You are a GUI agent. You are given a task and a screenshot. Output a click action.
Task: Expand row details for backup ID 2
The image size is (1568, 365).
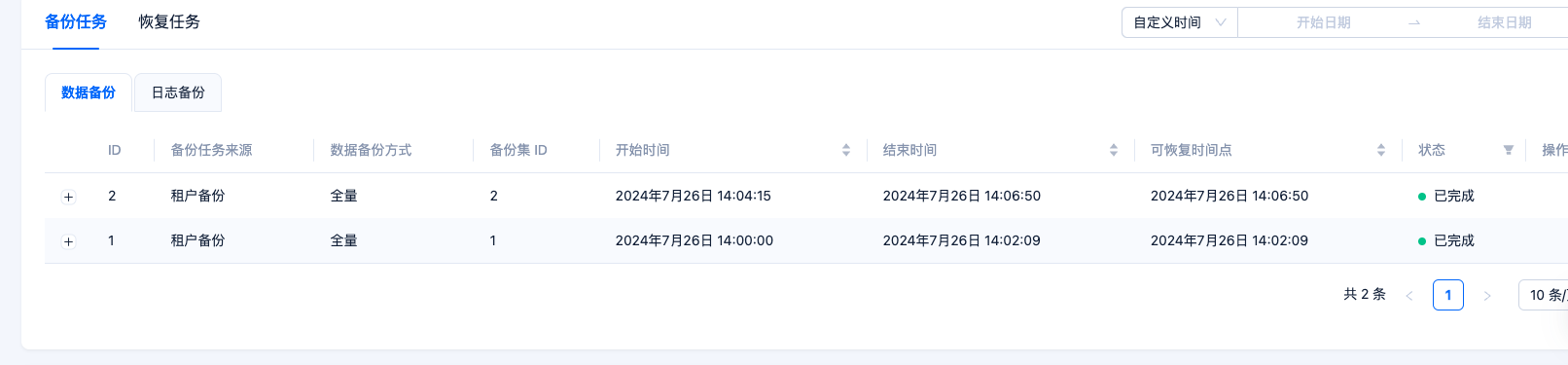click(x=68, y=197)
